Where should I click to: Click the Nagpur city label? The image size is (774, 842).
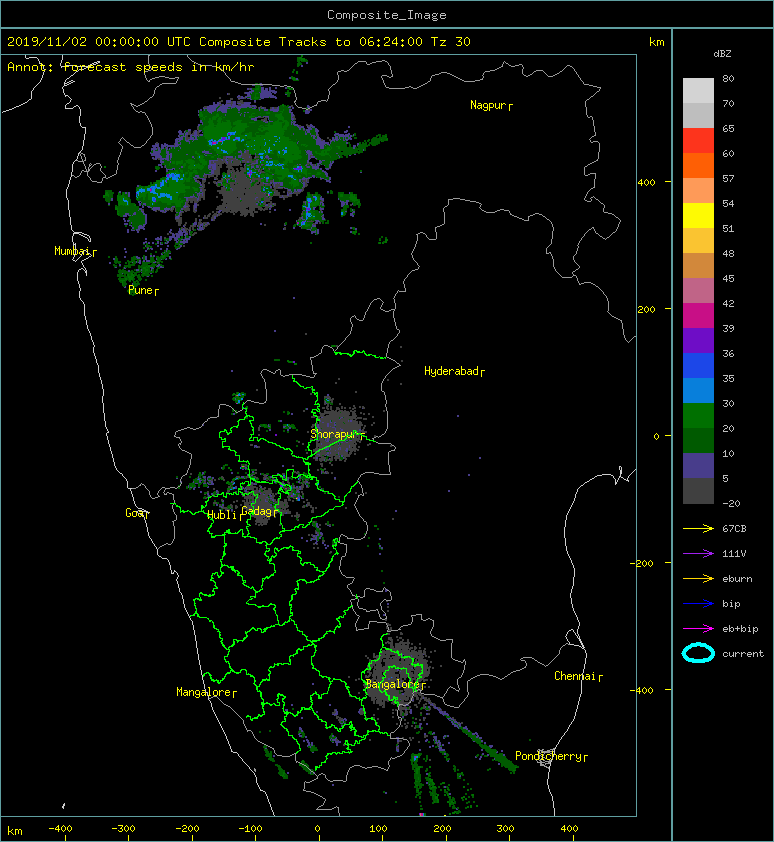(488, 105)
